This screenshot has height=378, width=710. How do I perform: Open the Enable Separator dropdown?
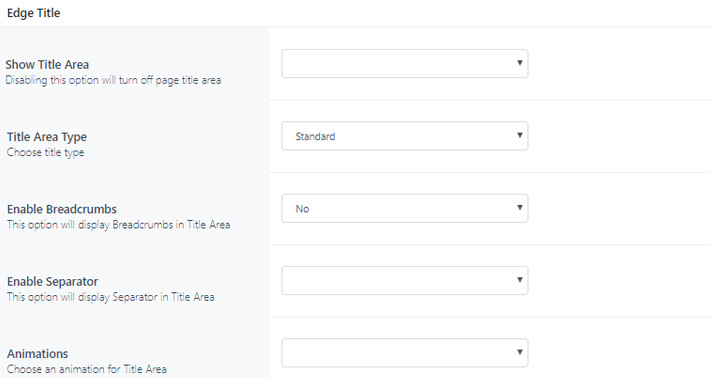(405, 281)
